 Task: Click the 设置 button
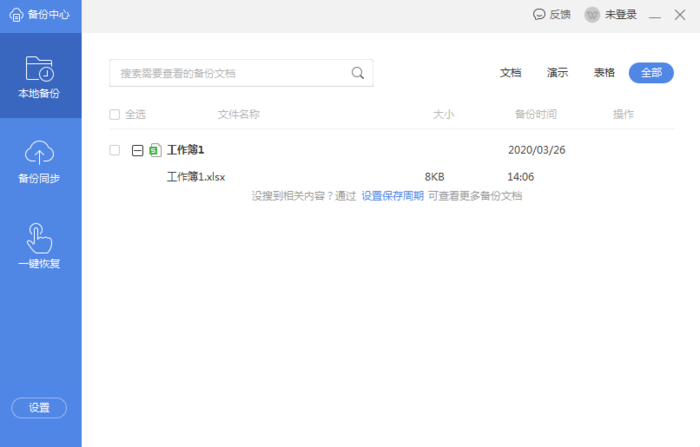[39, 408]
